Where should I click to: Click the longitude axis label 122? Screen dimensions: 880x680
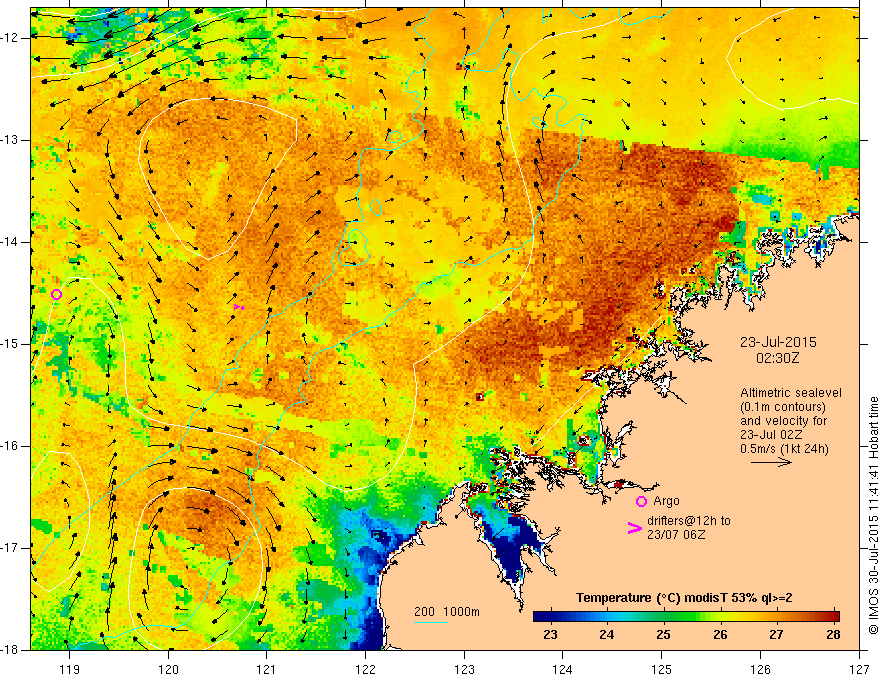365,669
